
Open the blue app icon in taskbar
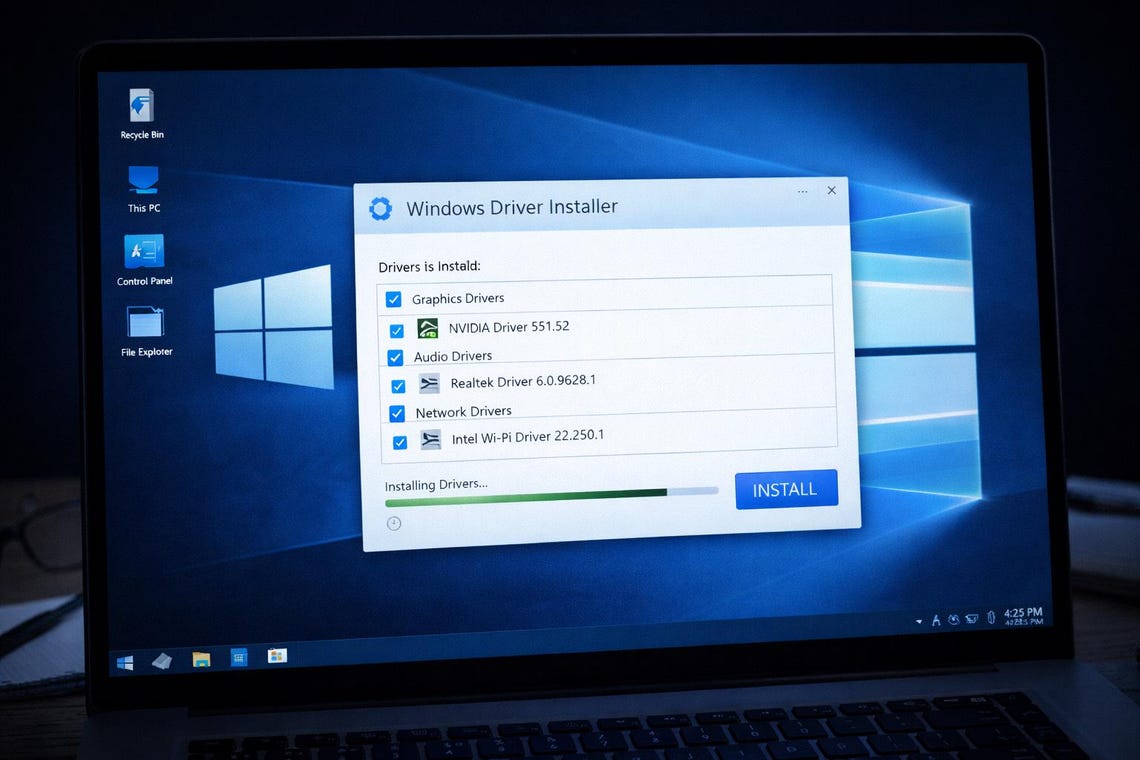point(238,657)
